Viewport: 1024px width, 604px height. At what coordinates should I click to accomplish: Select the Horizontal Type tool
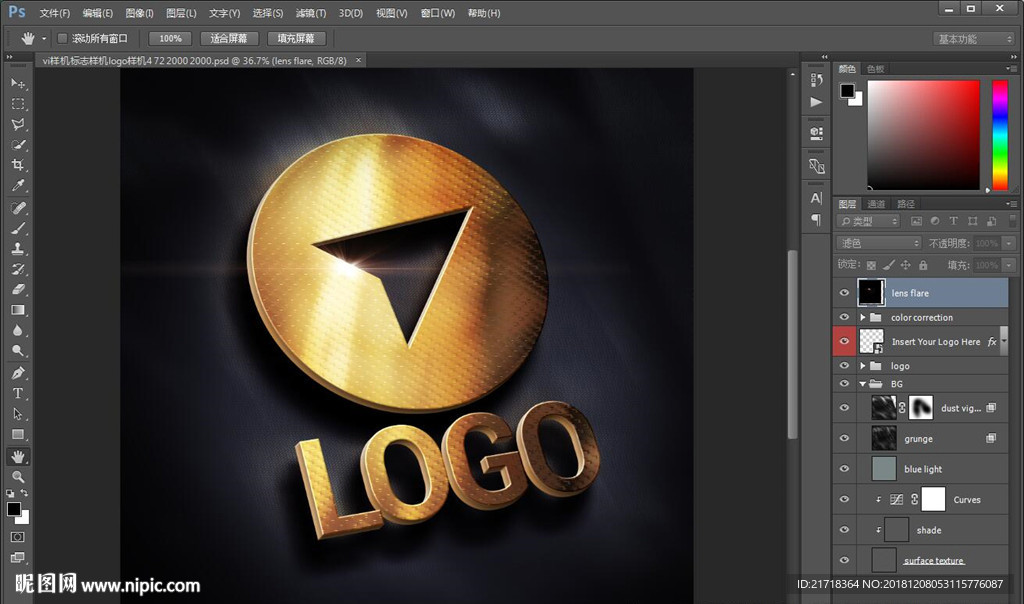[x=18, y=394]
